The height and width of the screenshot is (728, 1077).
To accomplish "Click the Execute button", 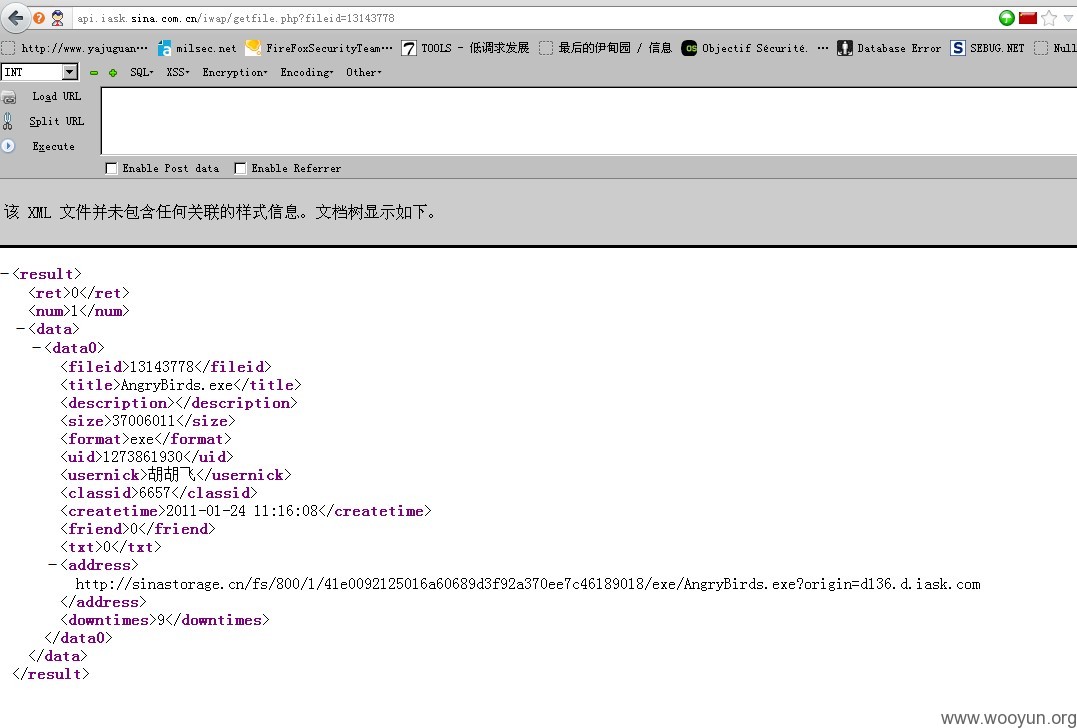I will click(x=54, y=146).
